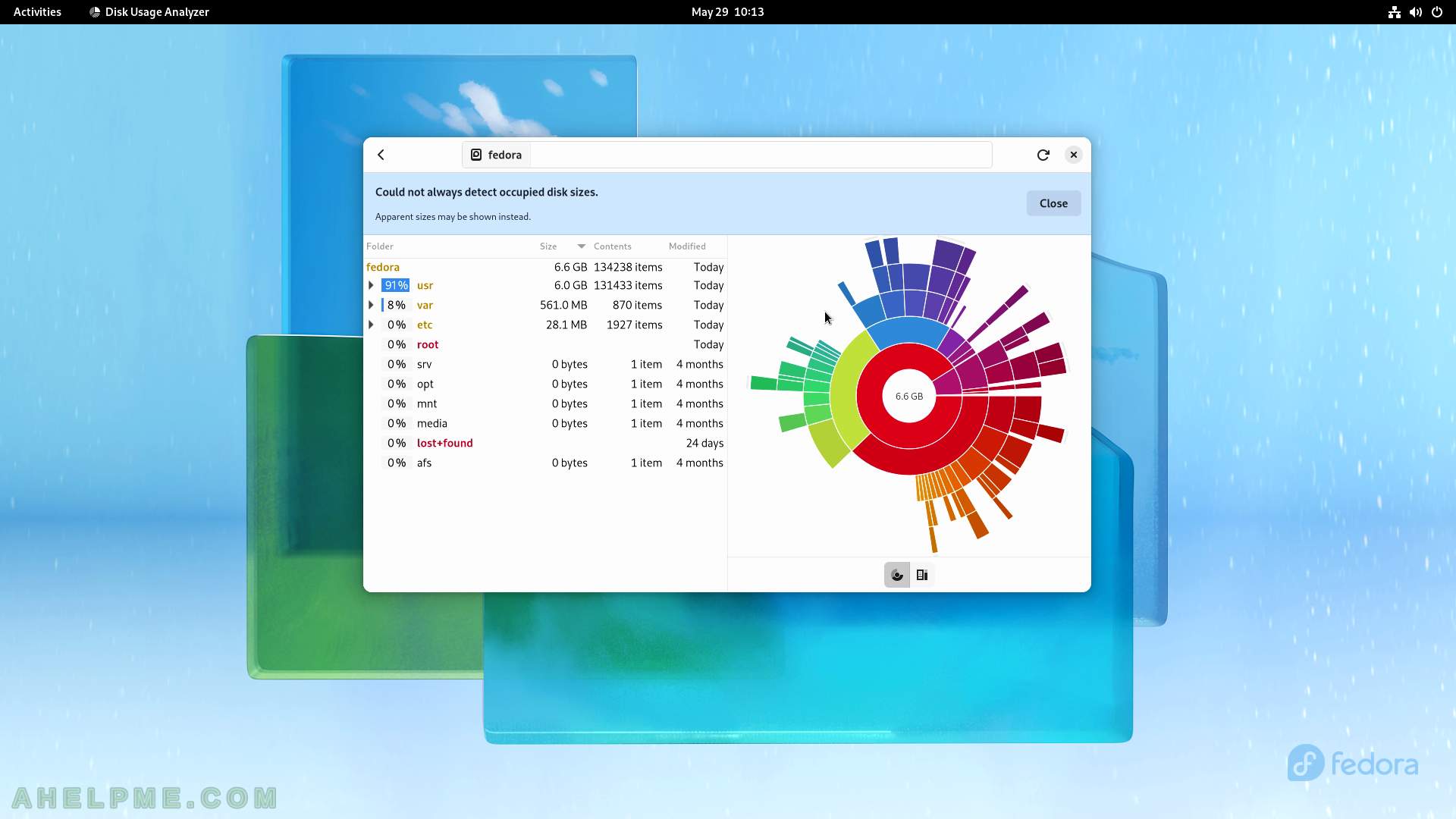Click the fedora path bar button
The width and height of the screenshot is (1456, 819).
coord(496,155)
